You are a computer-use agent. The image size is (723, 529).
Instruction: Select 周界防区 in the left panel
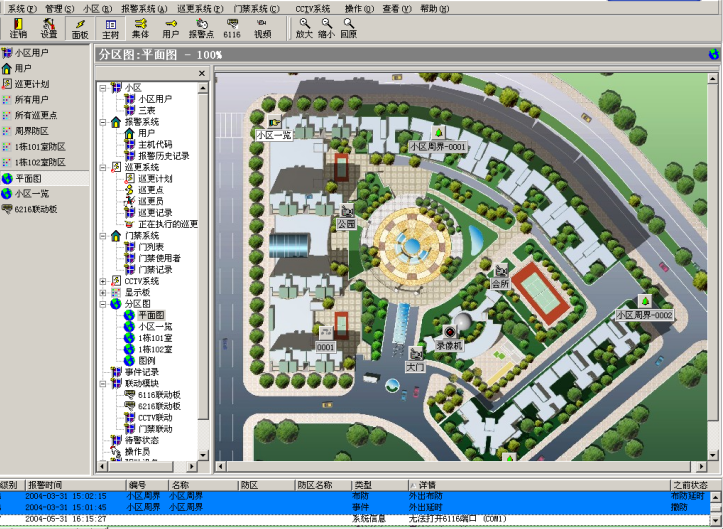[26, 131]
